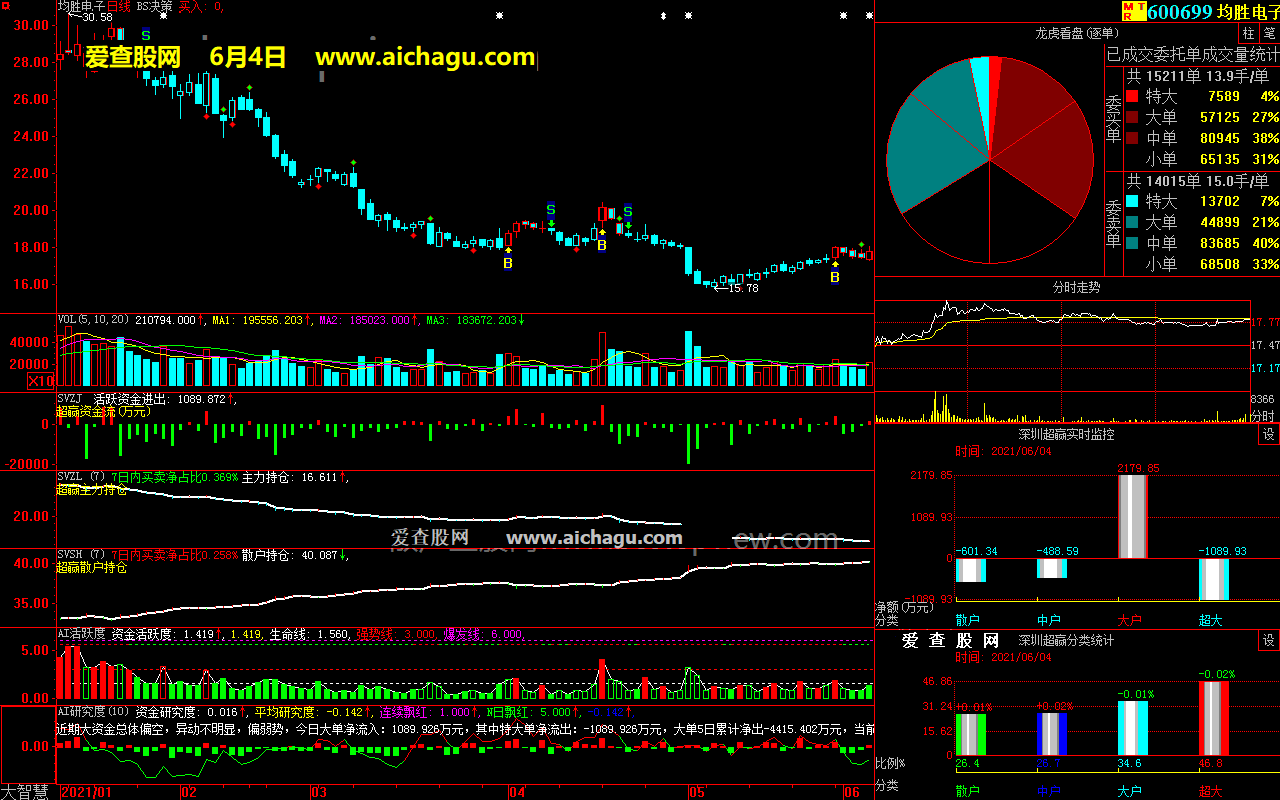
Task: Click the S sell signal at chart's far left
Action: [x=146, y=36]
